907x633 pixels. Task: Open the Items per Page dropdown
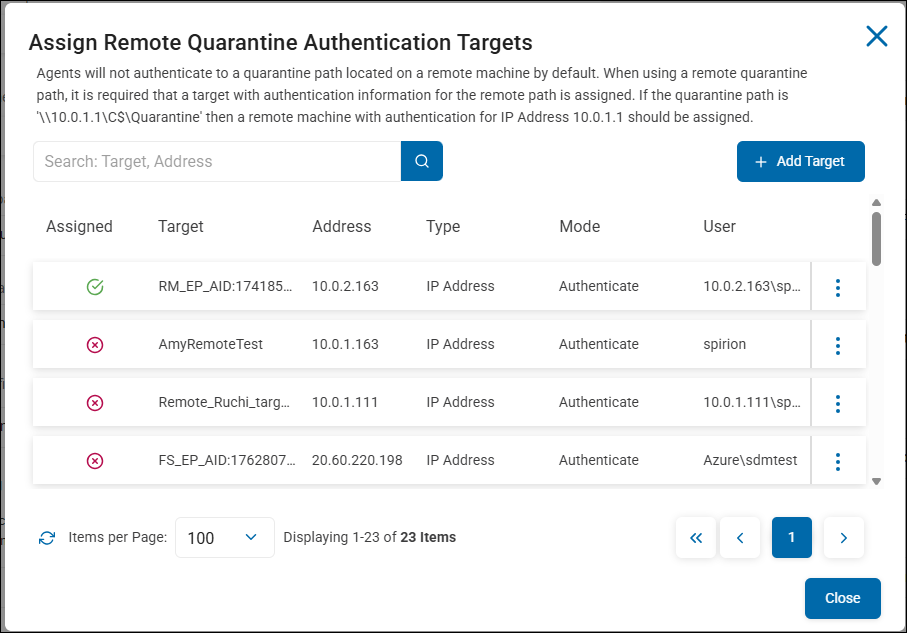click(224, 538)
